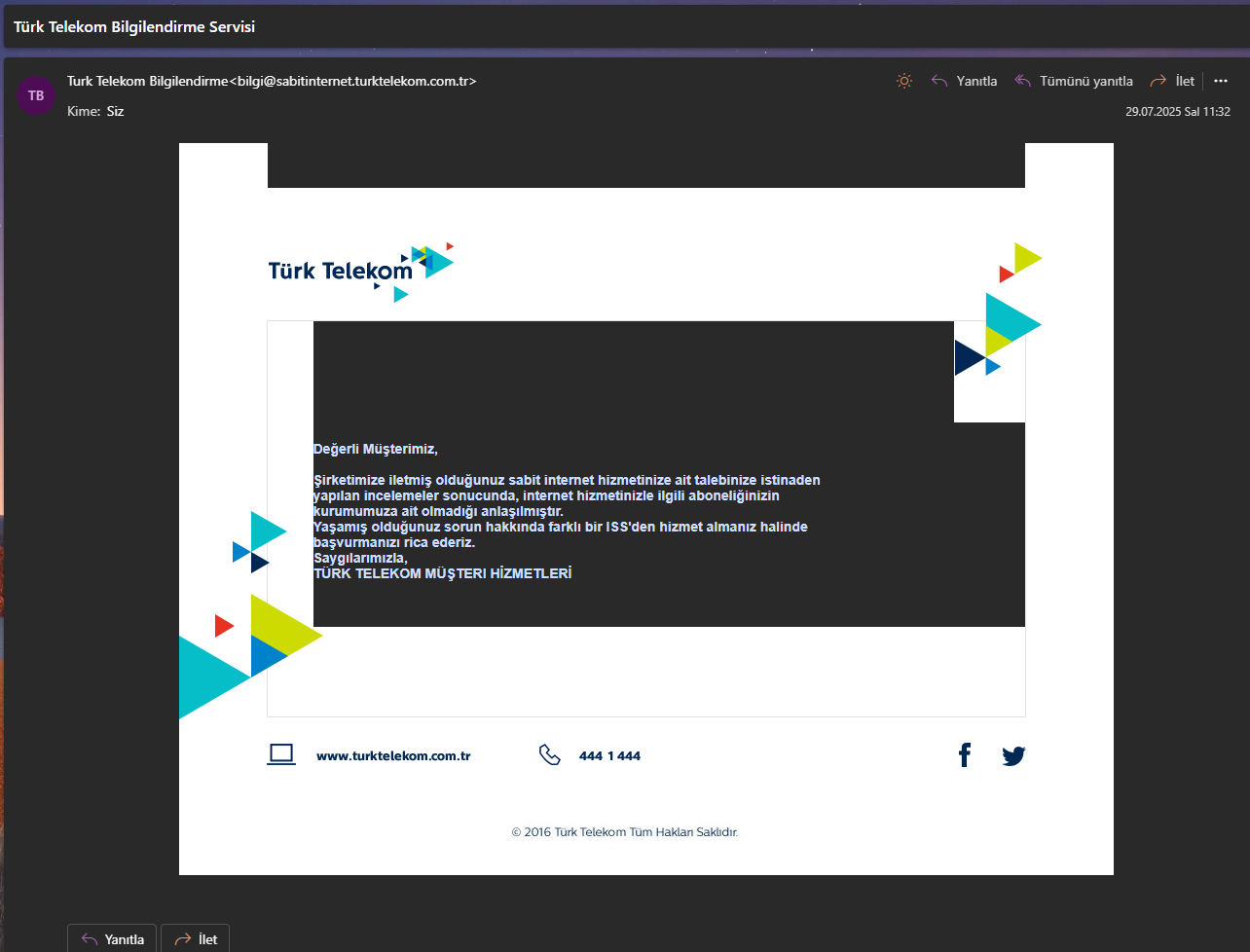Click the subject Türk Telekom Bilgilendirme Servisi
The image size is (1250, 952).
coord(134,27)
